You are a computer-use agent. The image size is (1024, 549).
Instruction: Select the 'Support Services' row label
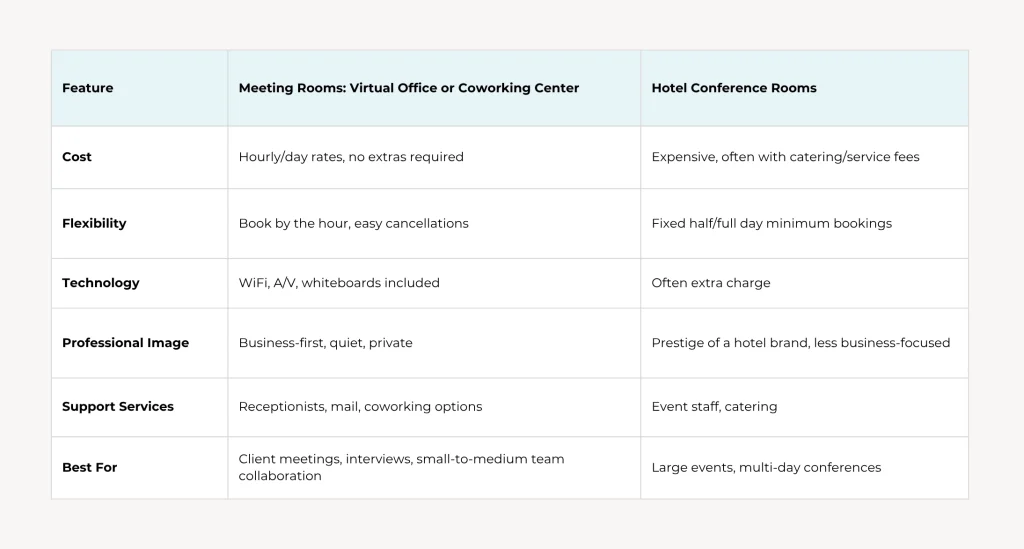click(x=118, y=406)
